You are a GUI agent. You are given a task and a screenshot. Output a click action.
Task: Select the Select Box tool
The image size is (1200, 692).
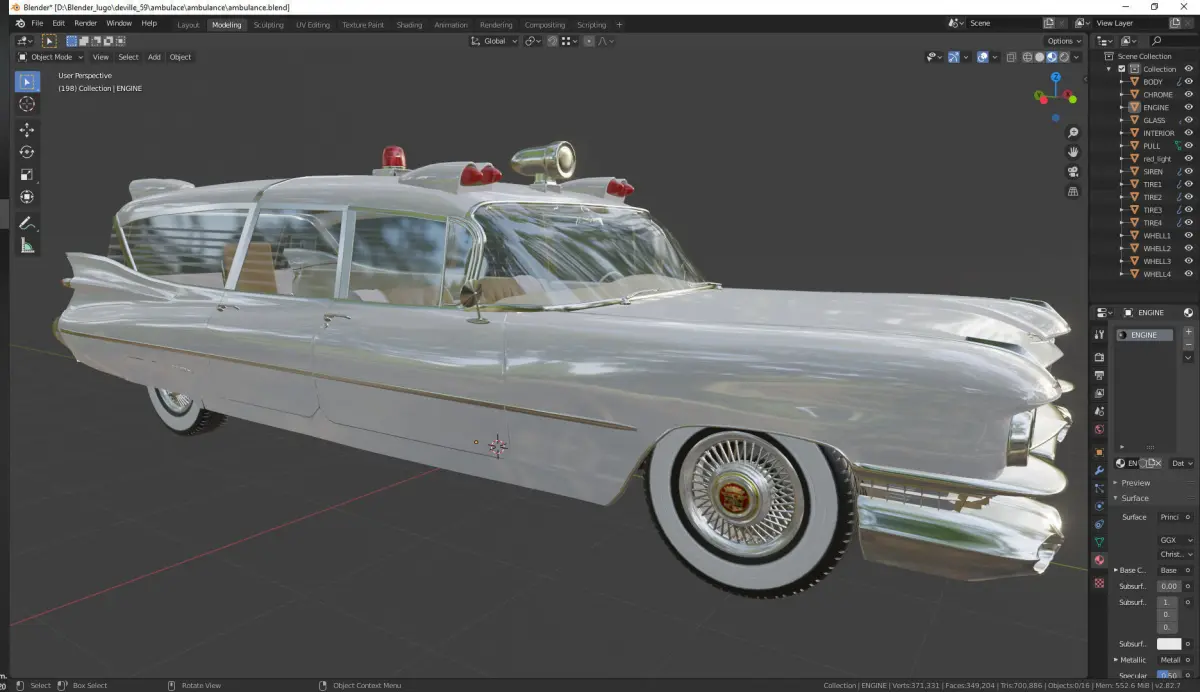click(27, 82)
